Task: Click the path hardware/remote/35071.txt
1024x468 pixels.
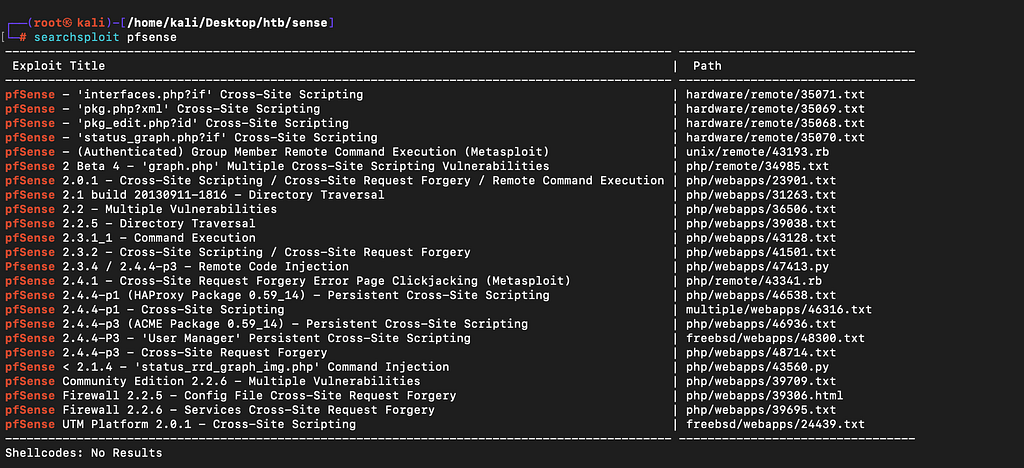Action: coord(775,95)
